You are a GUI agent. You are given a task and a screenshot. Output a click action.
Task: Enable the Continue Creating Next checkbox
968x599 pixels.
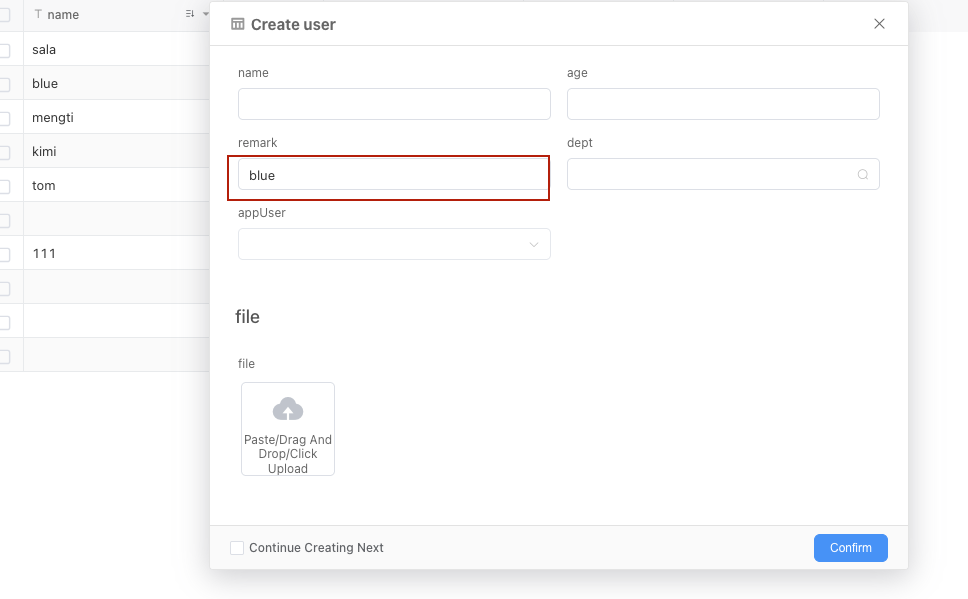coord(236,548)
